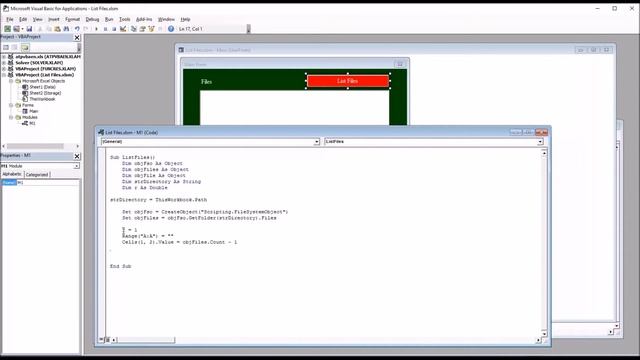Open the Run menu
The height and width of the screenshot is (360, 640).
point(109,19)
